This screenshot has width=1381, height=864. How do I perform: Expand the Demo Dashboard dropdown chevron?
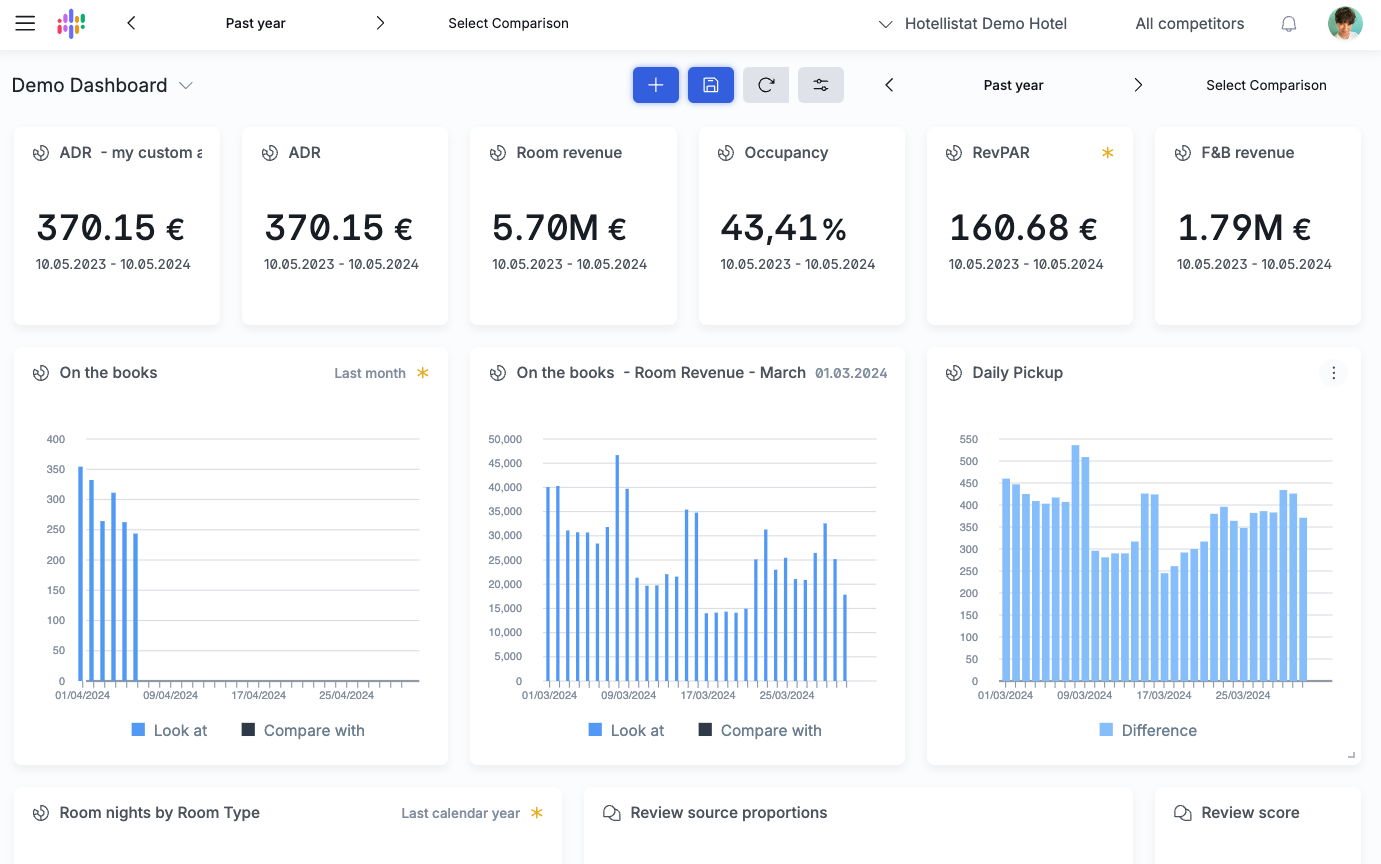(186, 86)
